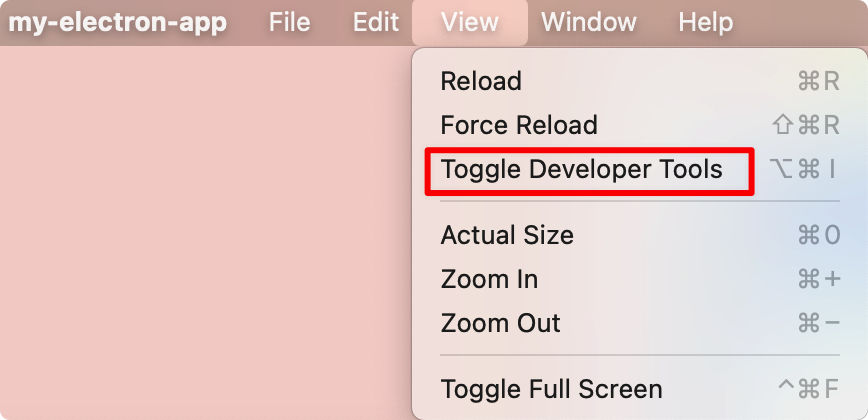Click the ⇧⌘R shortcut hint
This screenshot has width=868, height=420.
[x=806, y=125]
